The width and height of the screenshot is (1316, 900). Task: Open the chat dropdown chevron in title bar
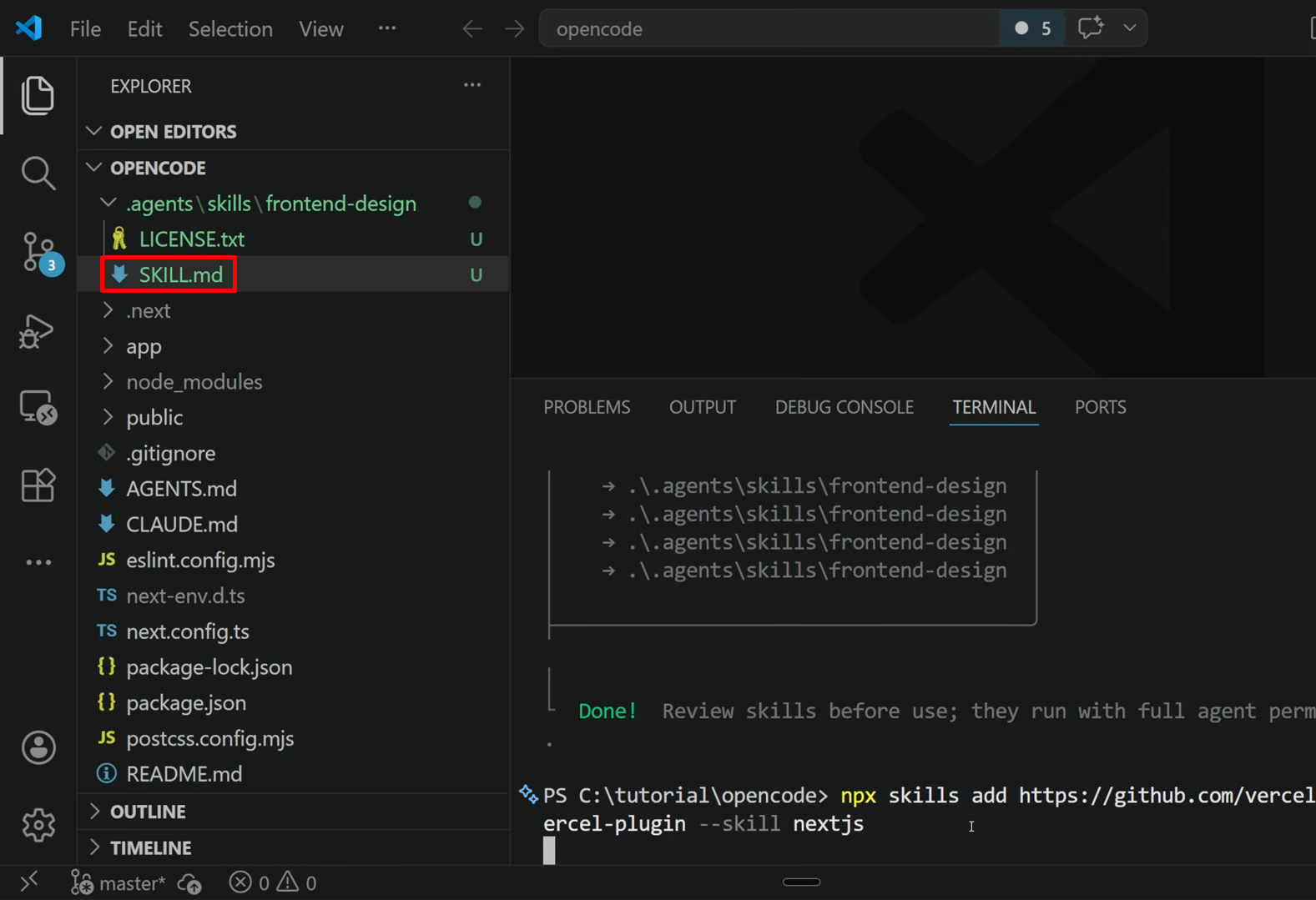(1129, 28)
